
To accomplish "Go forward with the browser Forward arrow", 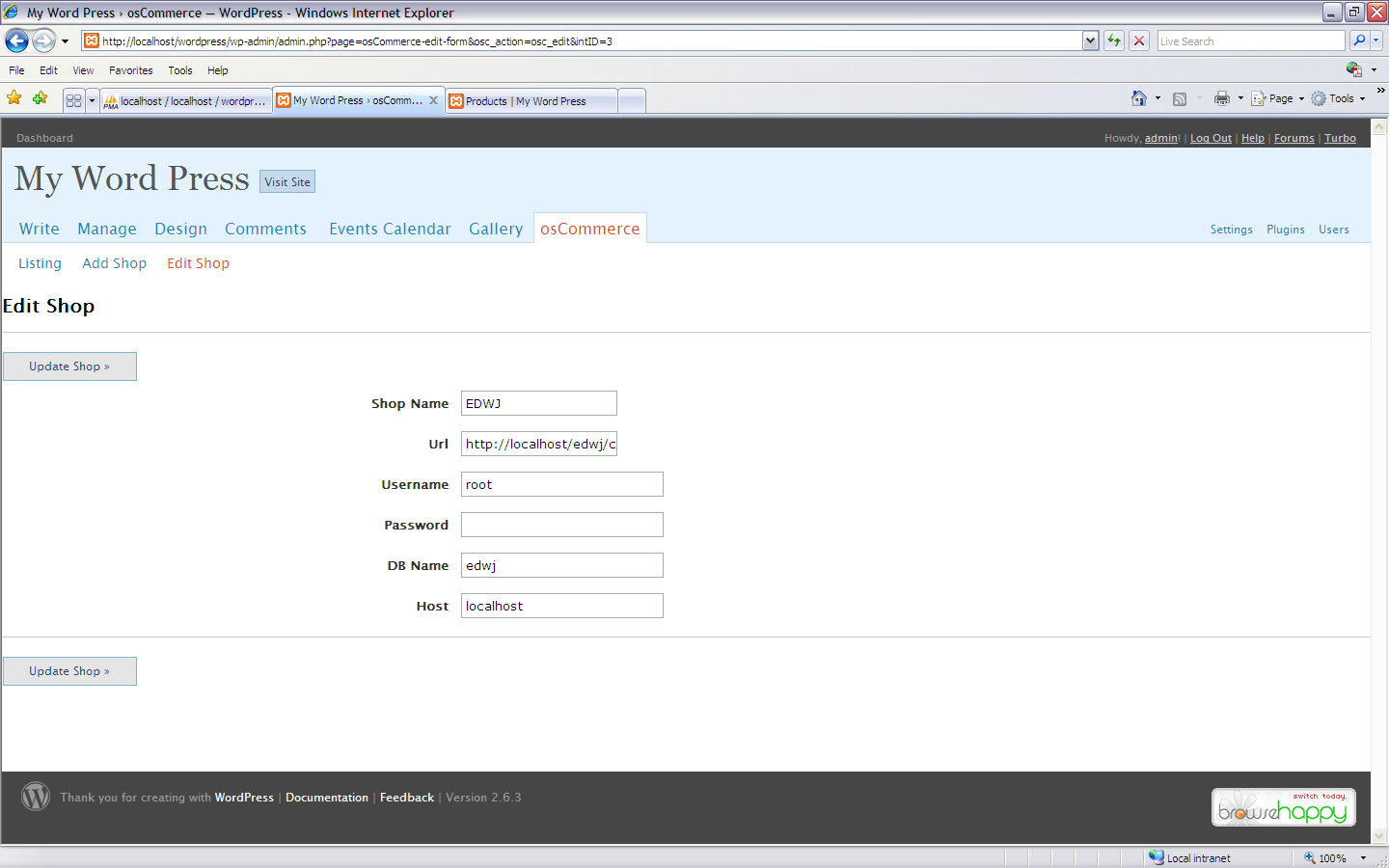I will pyautogui.click(x=43, y=41).
